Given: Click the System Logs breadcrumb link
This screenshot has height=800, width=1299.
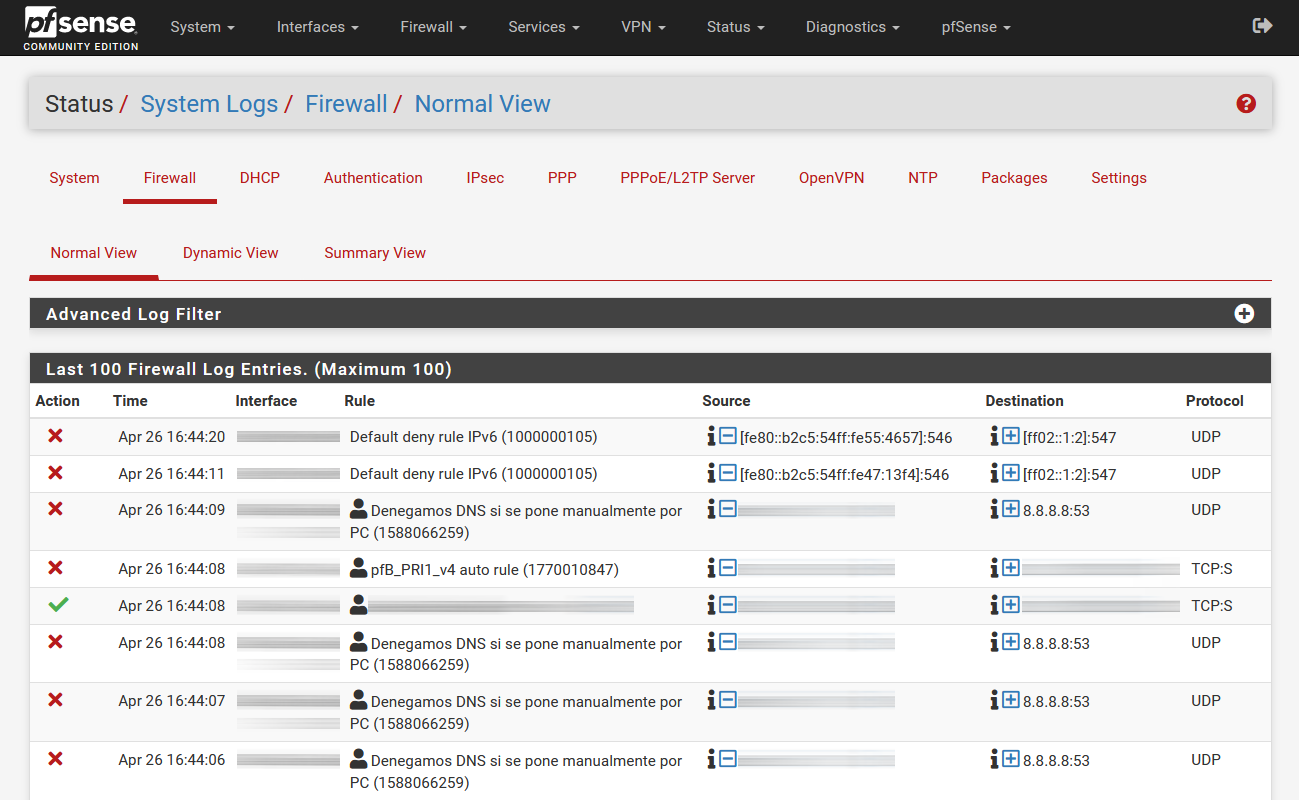Looking at the screenshot, I should [209, 104].
